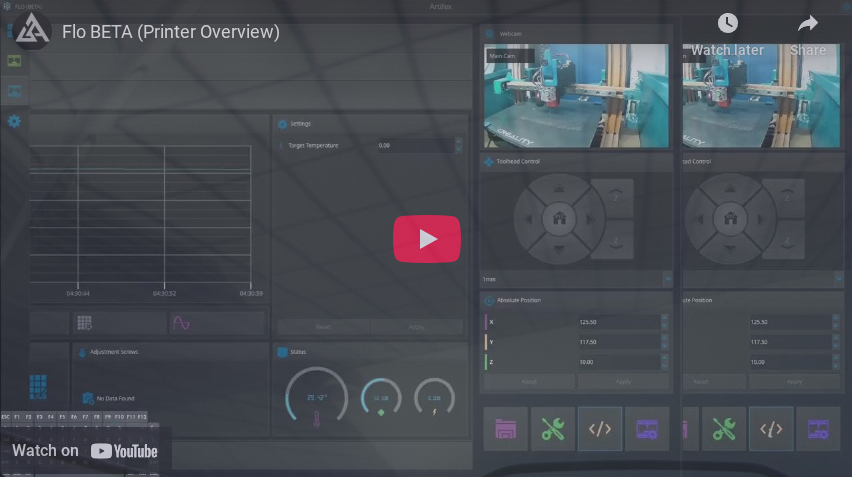Play the Flo BETA video
Screen dimensions: 852x477
coord(426,239)
